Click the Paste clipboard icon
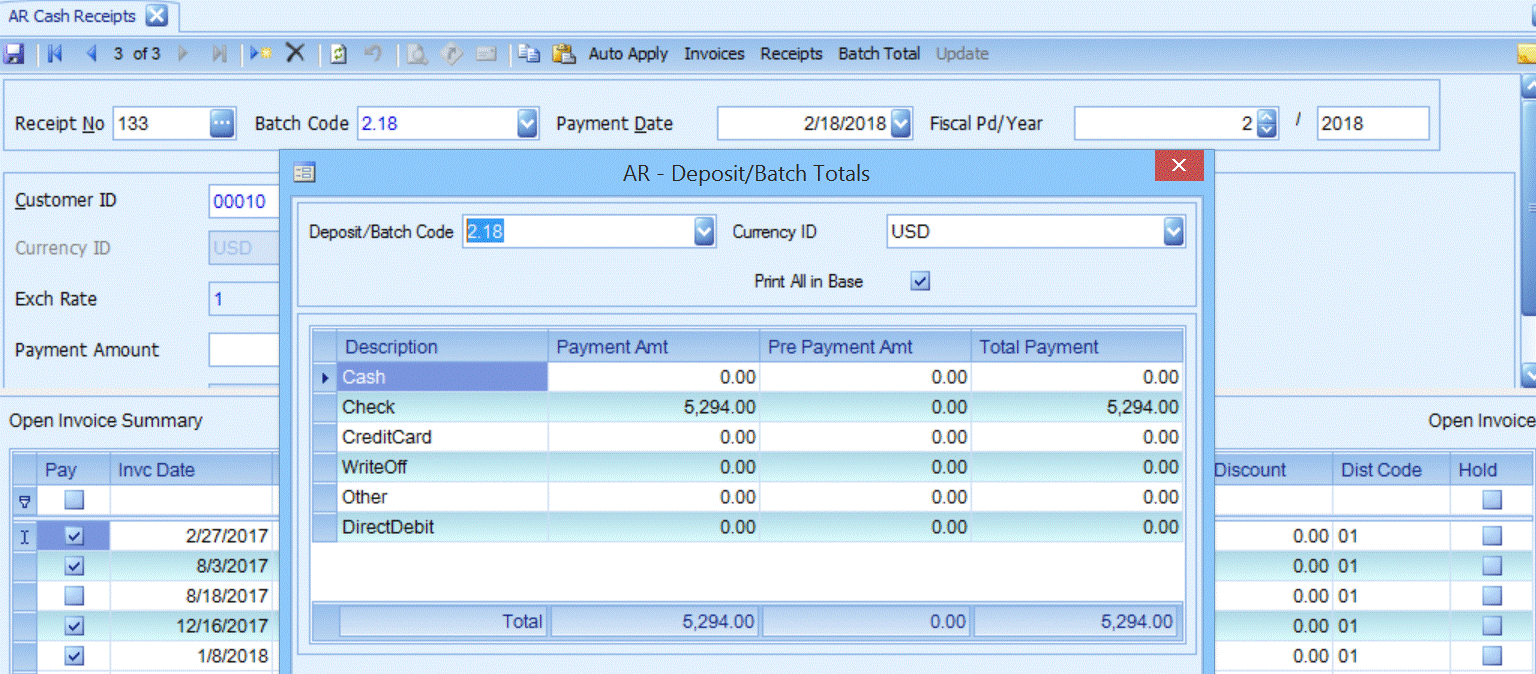Screen dimensions: 1536x674 click(564, 54)
